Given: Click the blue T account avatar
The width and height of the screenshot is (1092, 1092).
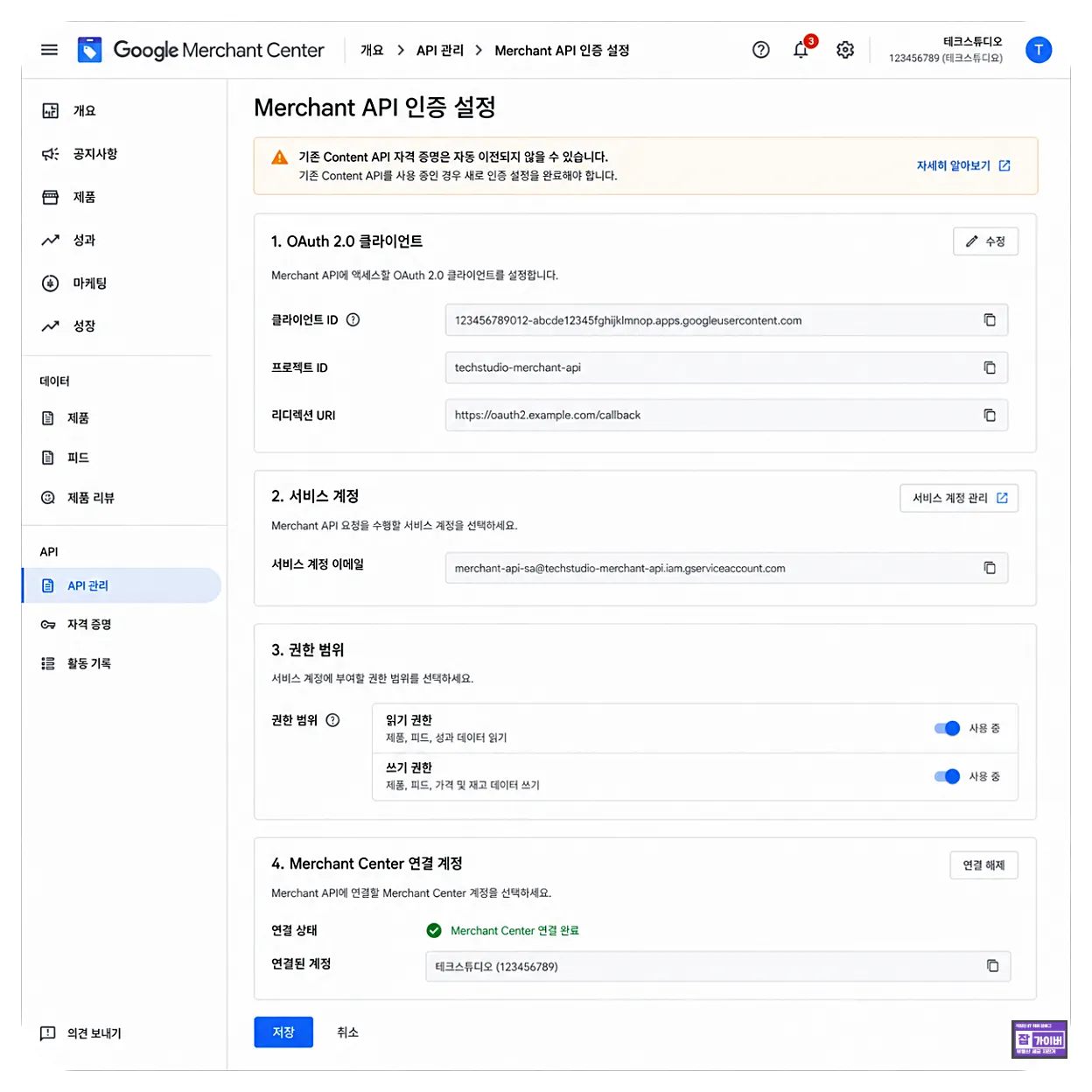Looking at the screenshot, I should coord(1039,50).
